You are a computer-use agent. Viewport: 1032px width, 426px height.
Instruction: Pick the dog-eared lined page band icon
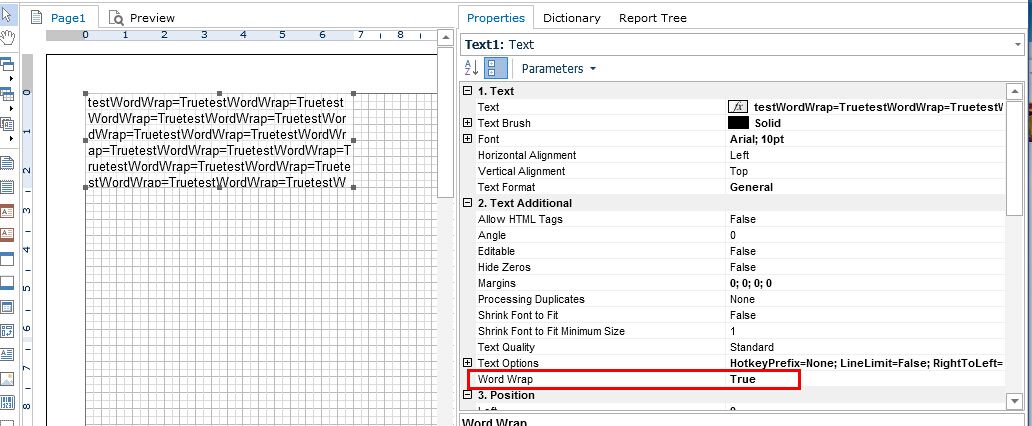pyautogui.click(x=7, y=163)
